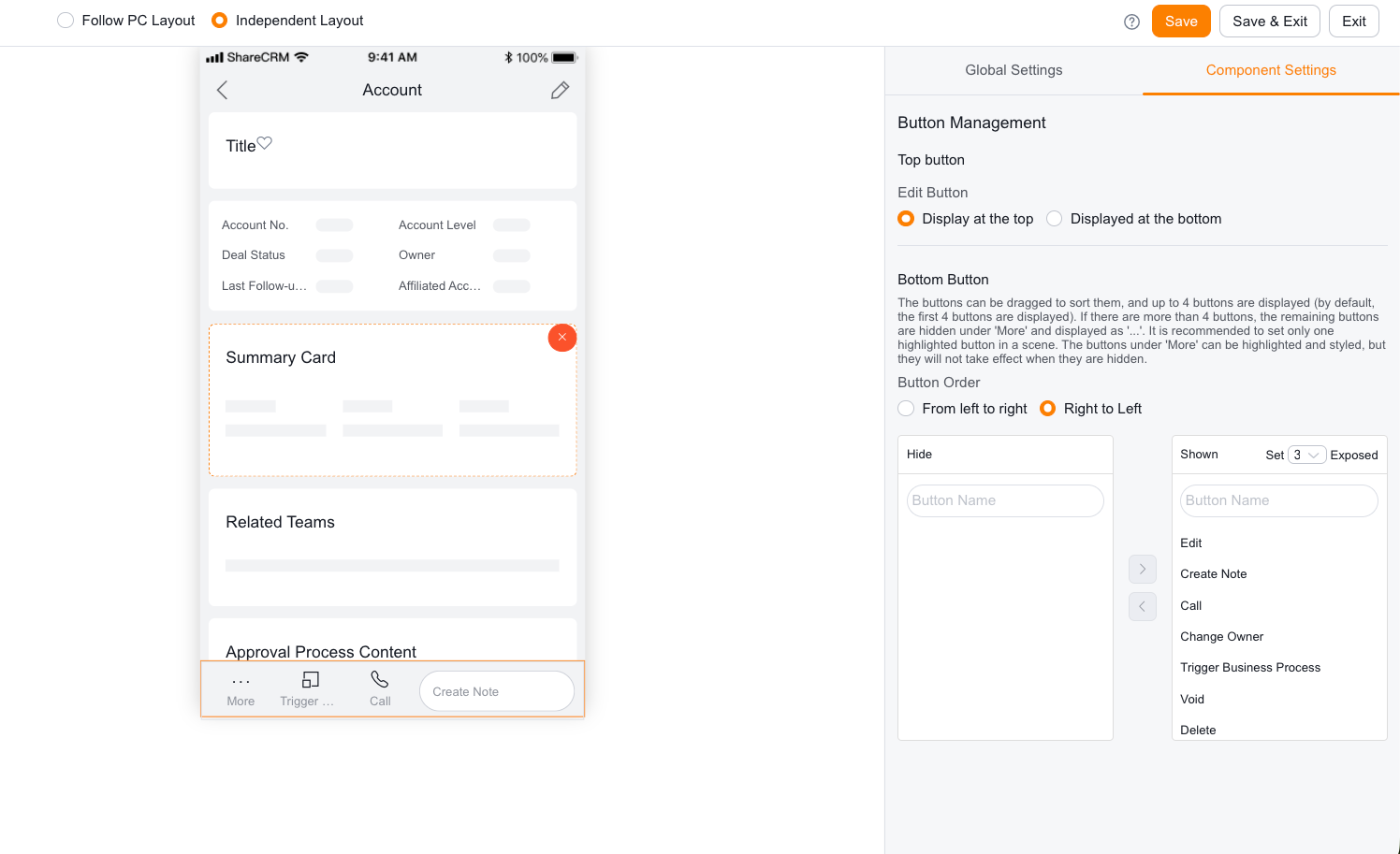The image size is (1400, 854).
Task: Tap Create Note button in phone preview
Action: (x=497, y=691)
